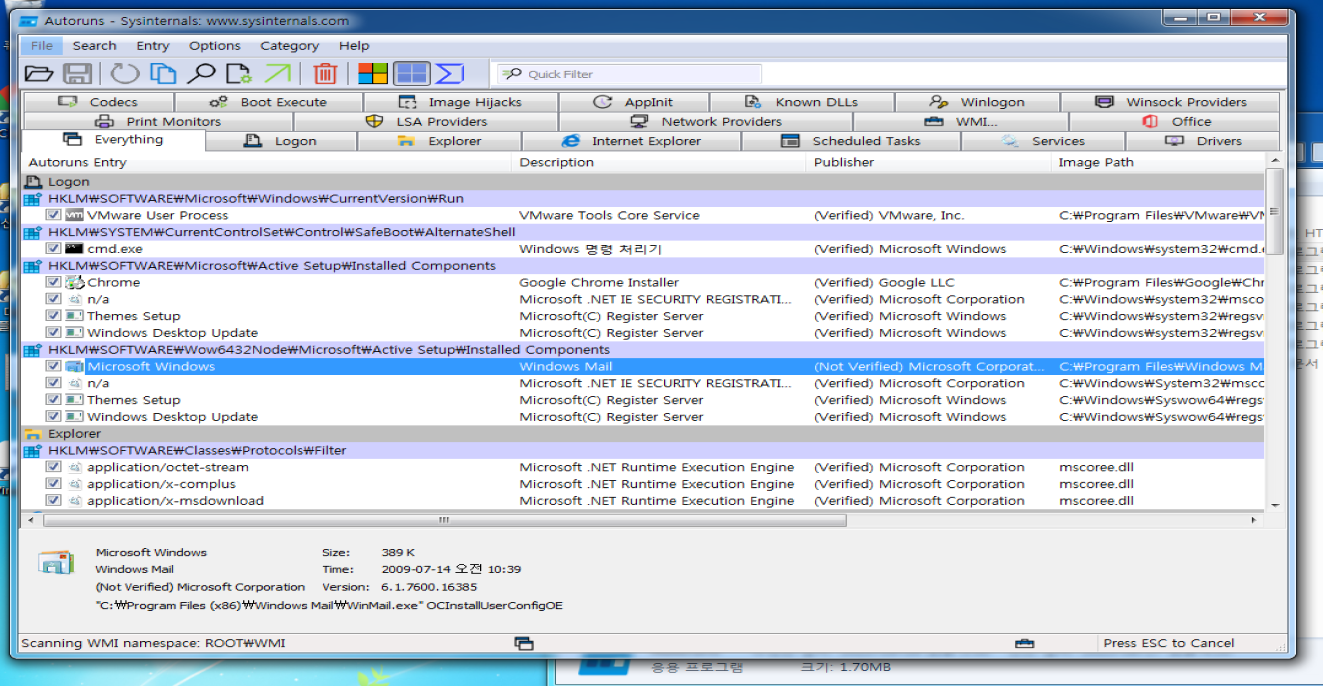
Task: Click the vertical scrollbar up arrow
Action: [x=1274, y=161]
